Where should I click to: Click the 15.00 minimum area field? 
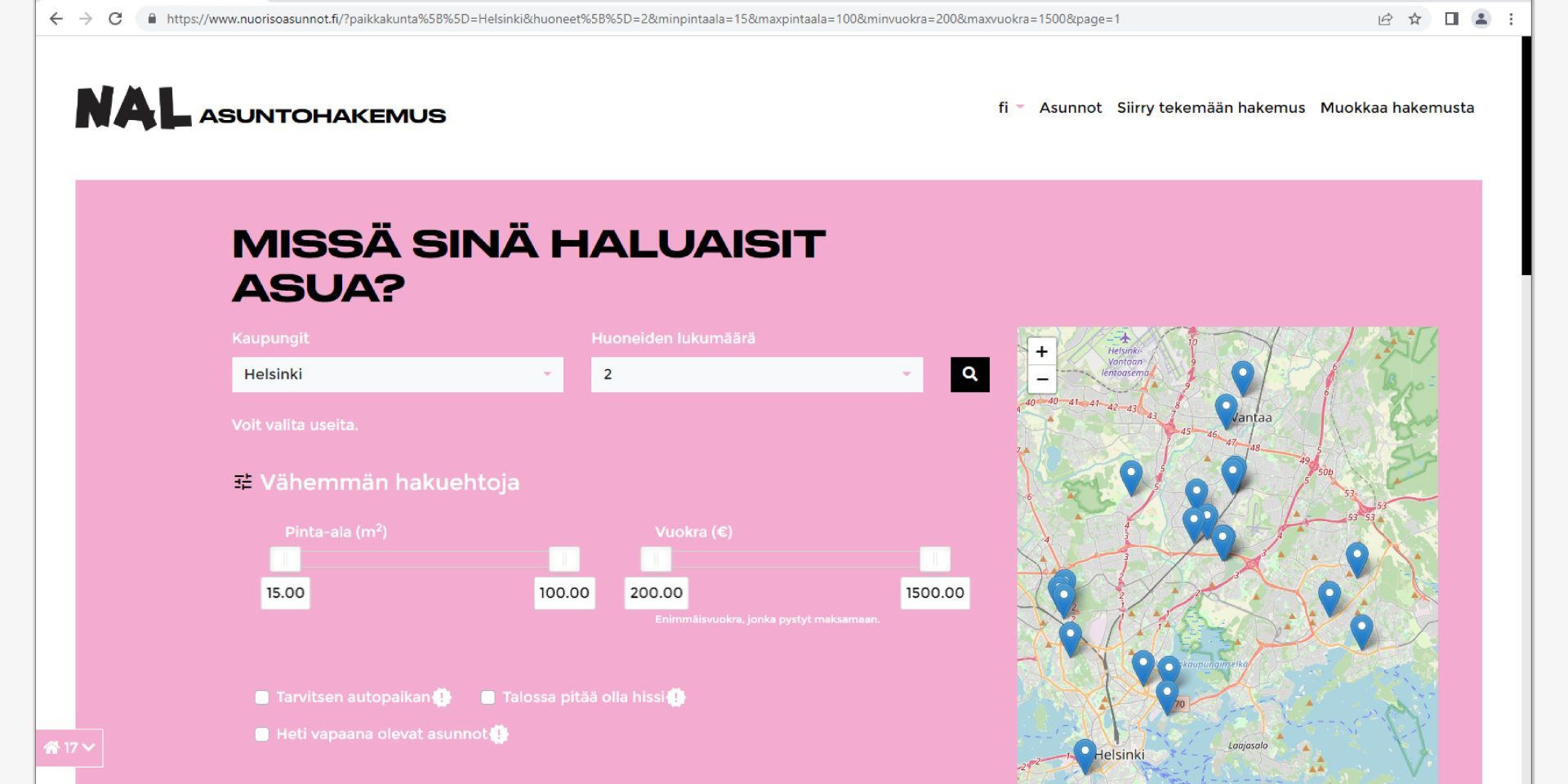click(285, 593)
